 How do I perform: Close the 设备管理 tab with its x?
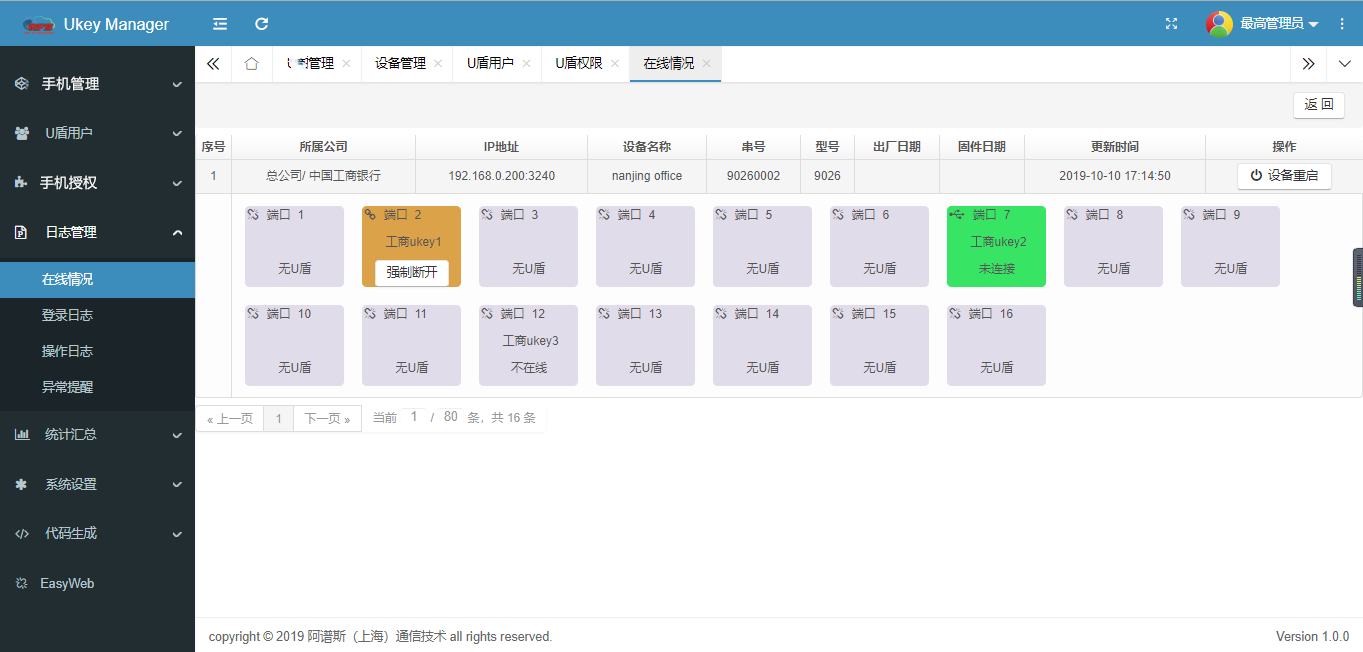(438, 63)
